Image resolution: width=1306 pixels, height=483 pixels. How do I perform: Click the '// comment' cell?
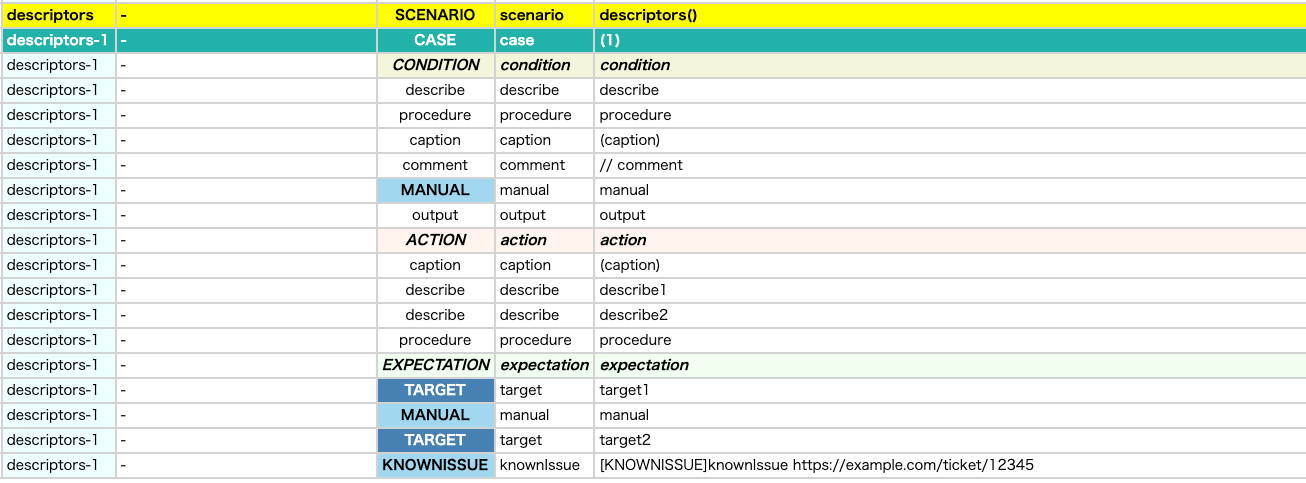point(950,165)
